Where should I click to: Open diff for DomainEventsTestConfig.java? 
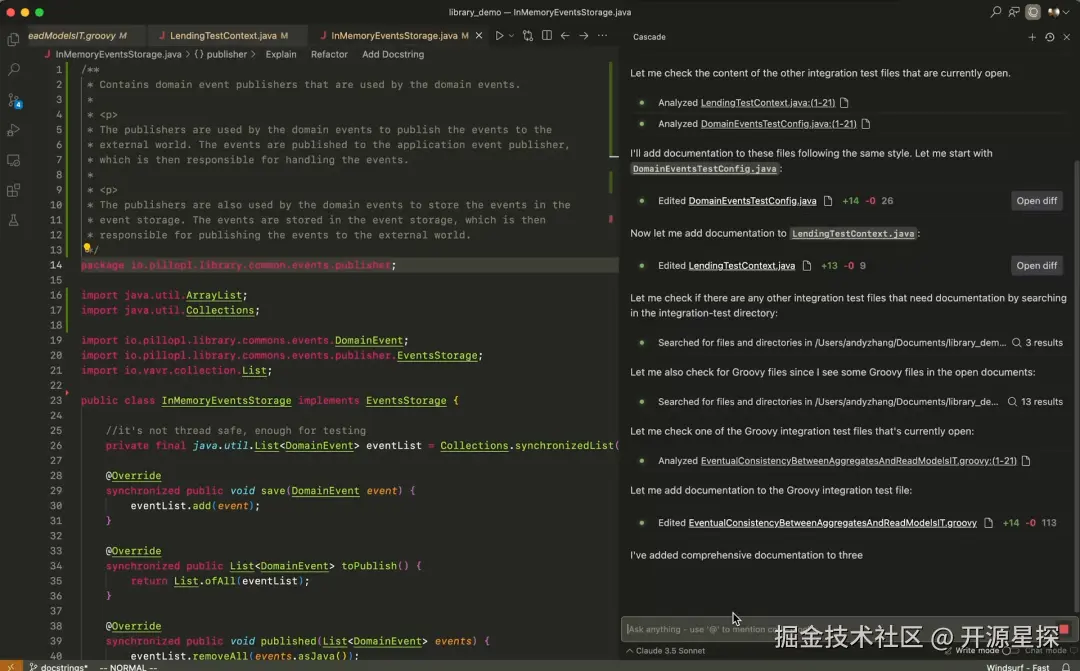tap(1036, 201)
